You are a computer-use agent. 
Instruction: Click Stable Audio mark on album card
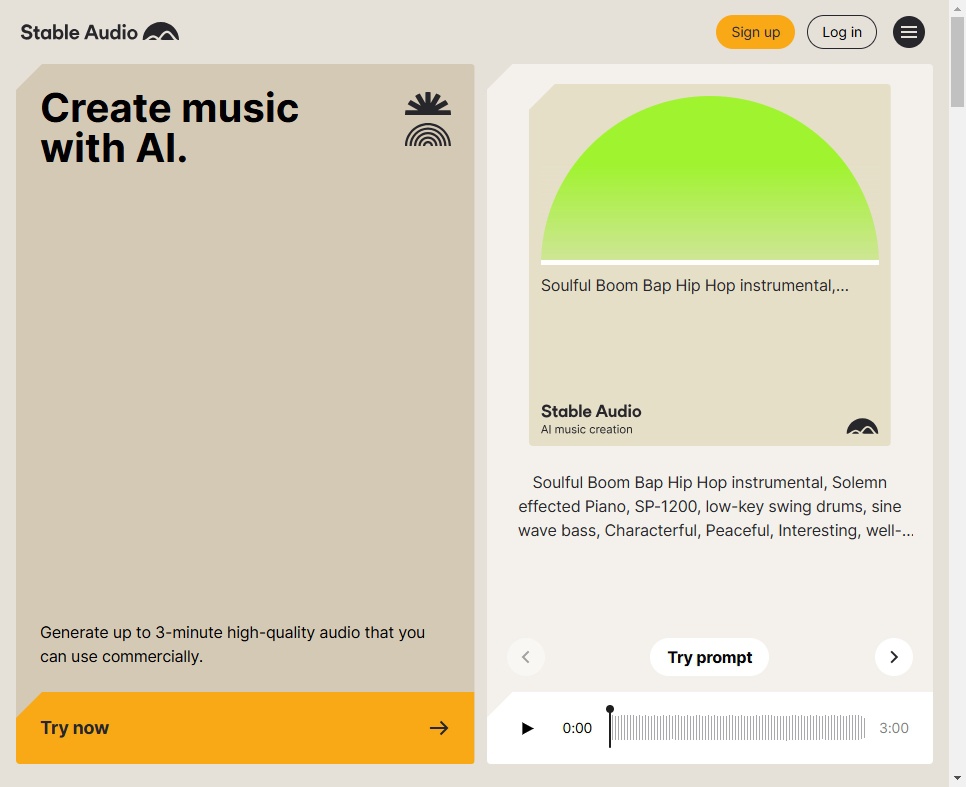click(x=862, y=427)
